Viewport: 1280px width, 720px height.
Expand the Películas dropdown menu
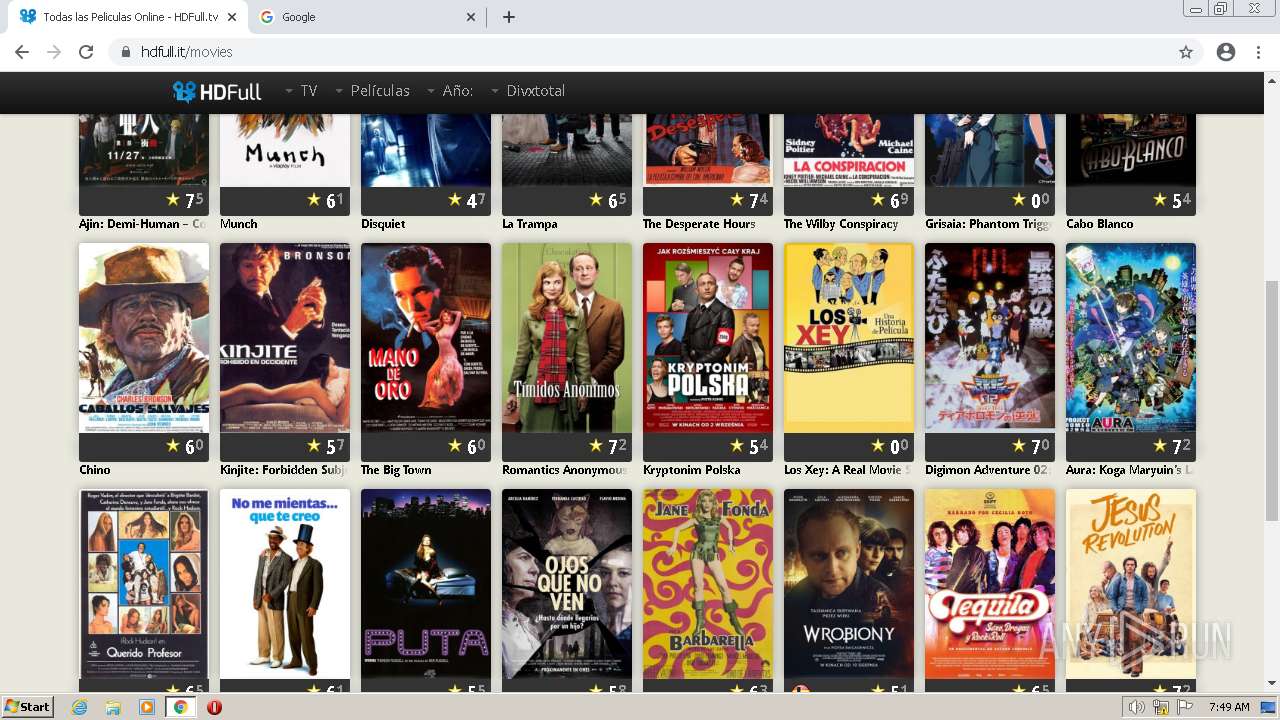point(372,91)
